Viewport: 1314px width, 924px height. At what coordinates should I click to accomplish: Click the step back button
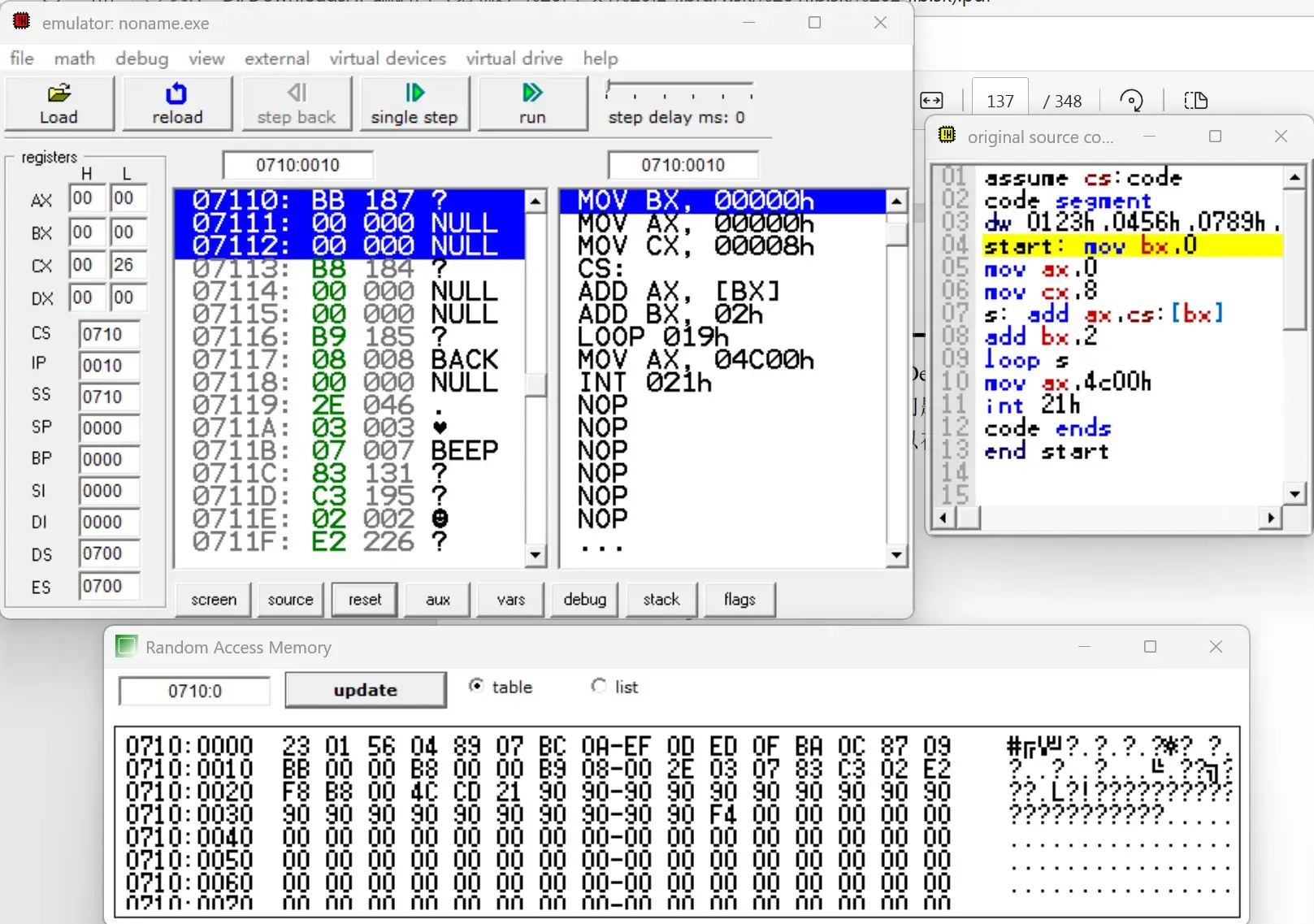[x=296, y=103]
